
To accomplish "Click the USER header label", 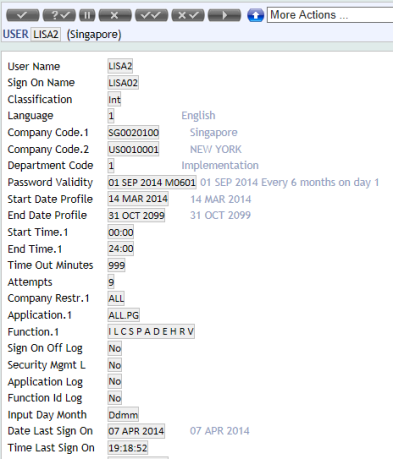I will coord(16,34).
